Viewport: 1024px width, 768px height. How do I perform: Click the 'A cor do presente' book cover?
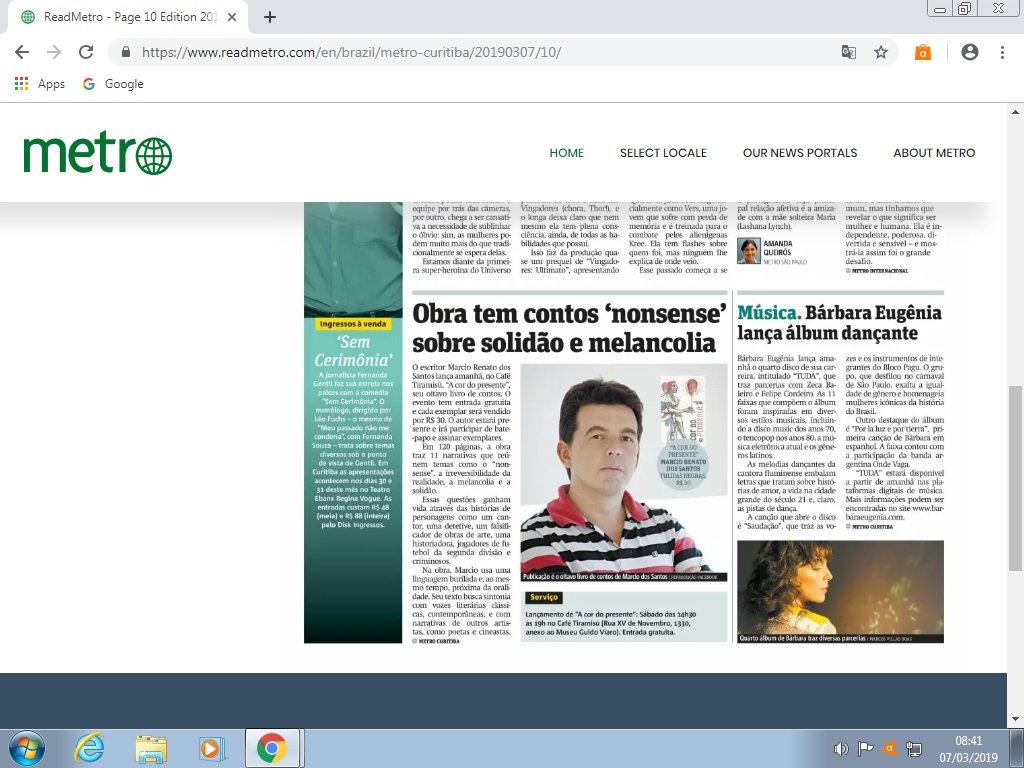[x=680, y=408]
